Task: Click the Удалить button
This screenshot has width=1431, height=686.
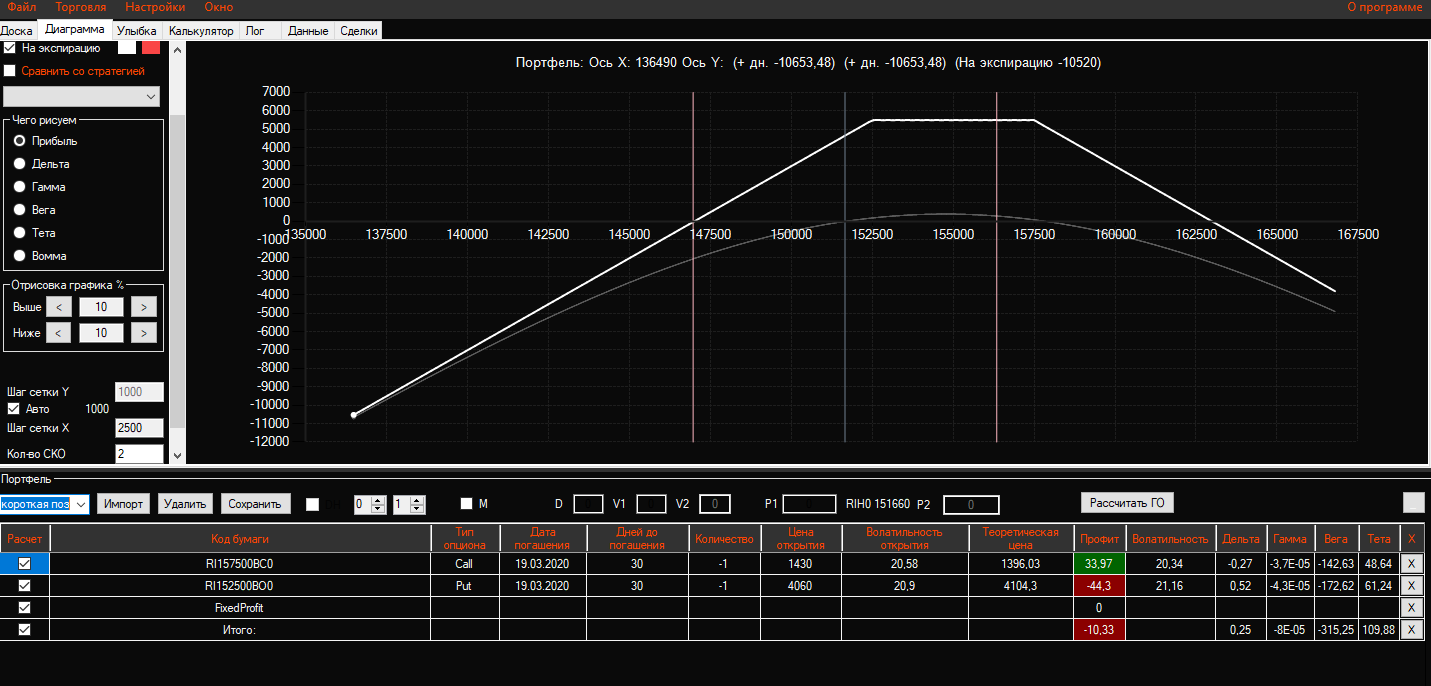Action: click(185, 503)
